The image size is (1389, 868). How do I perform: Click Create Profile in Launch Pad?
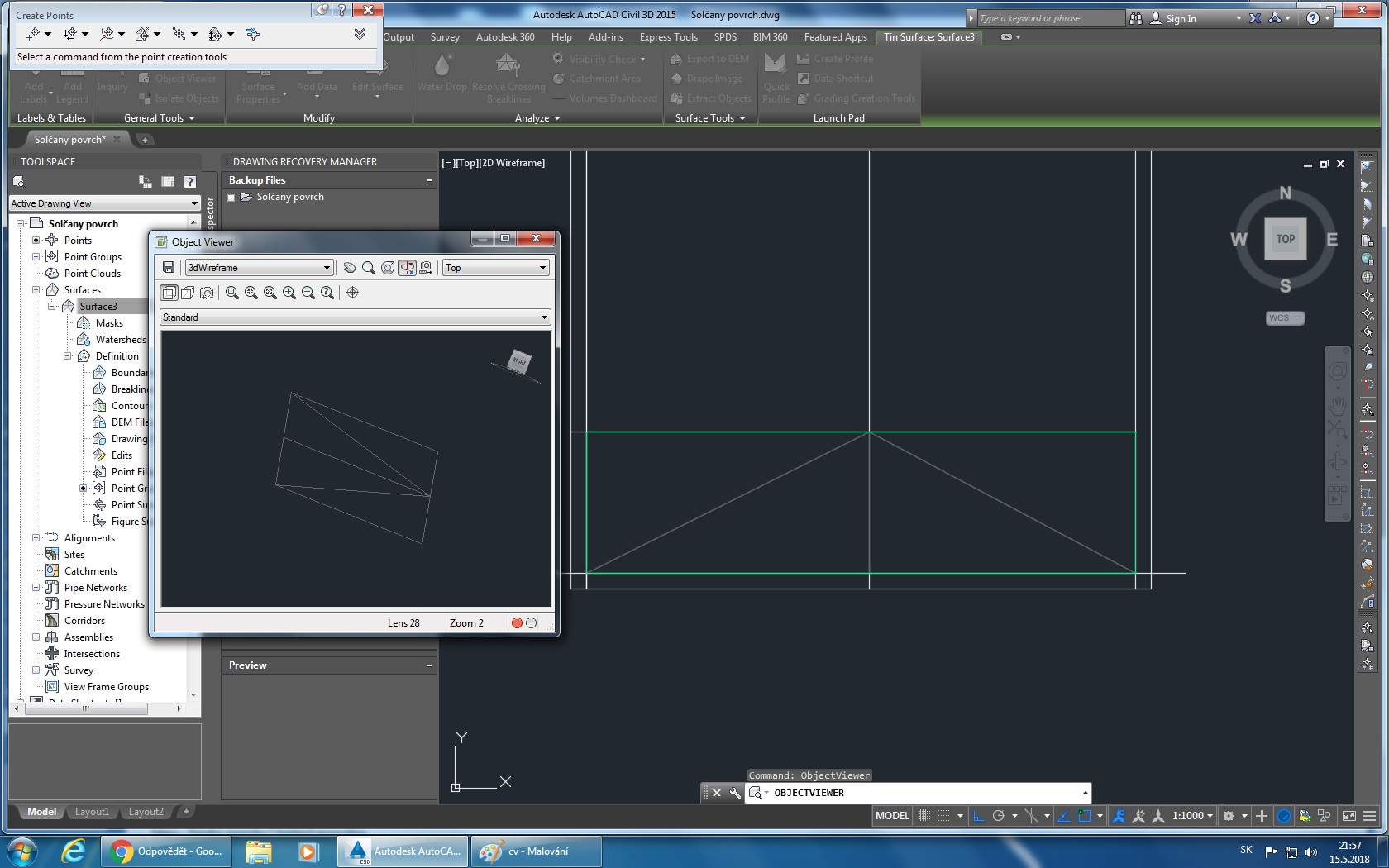(835, 59)
